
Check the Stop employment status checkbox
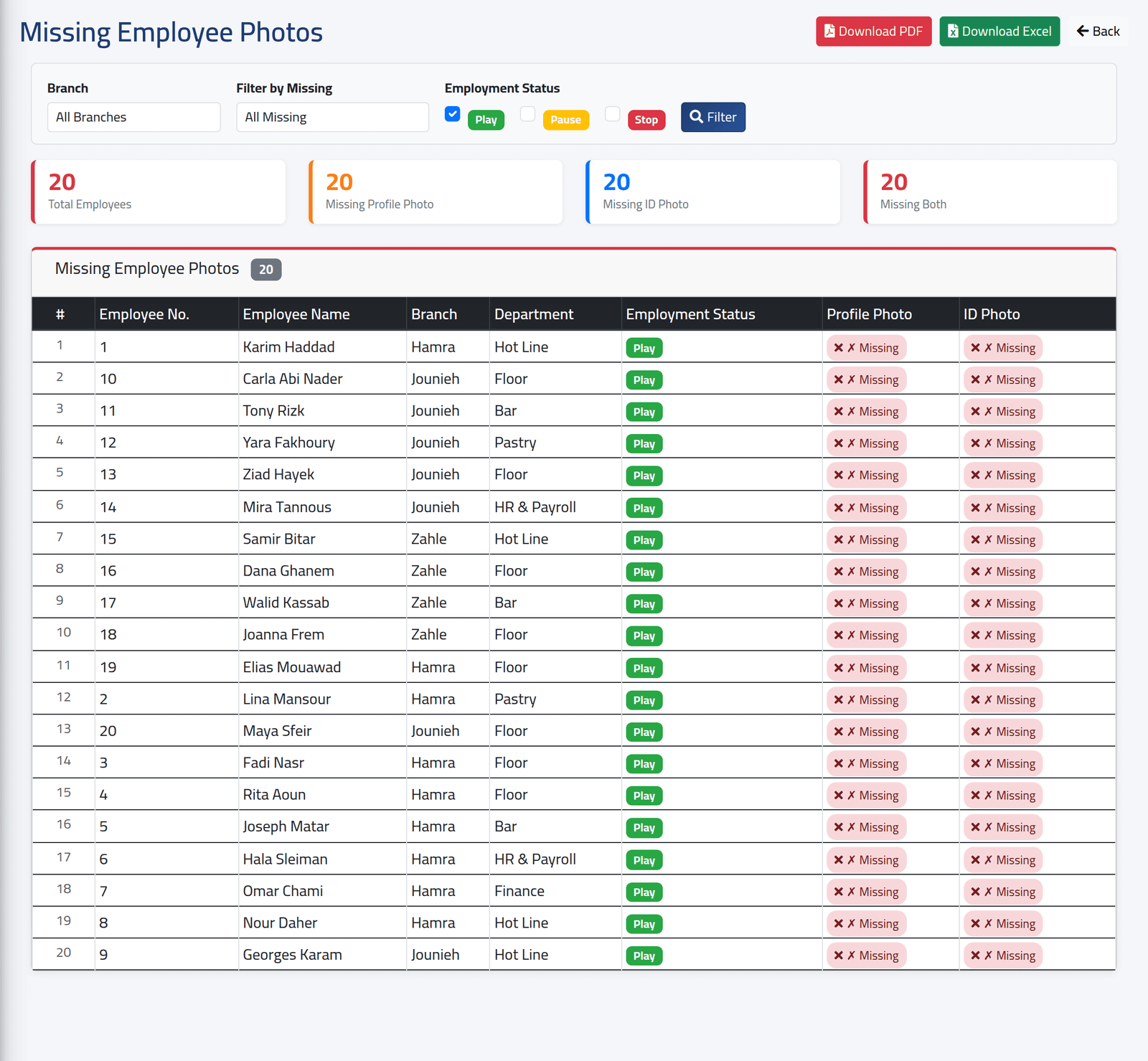coord(612,113)
